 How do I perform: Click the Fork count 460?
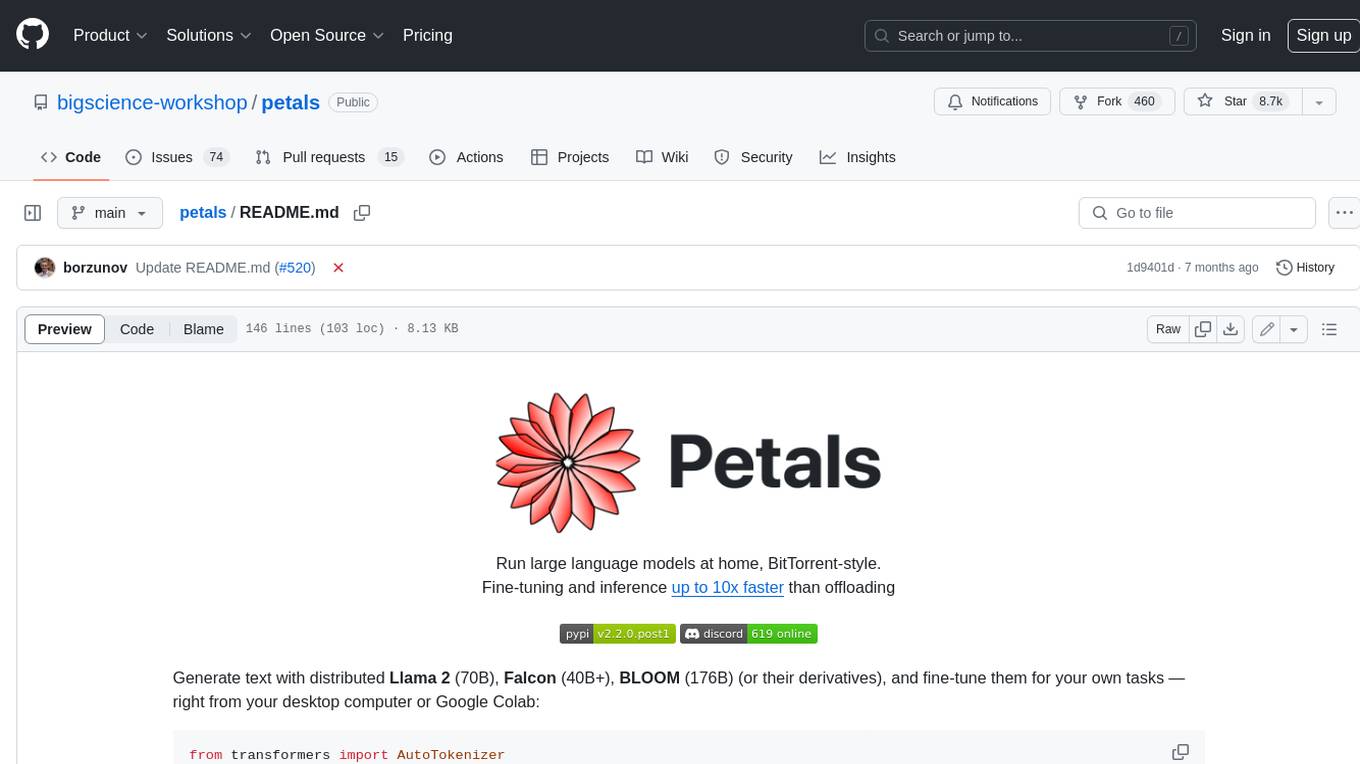click(1144, 102)
